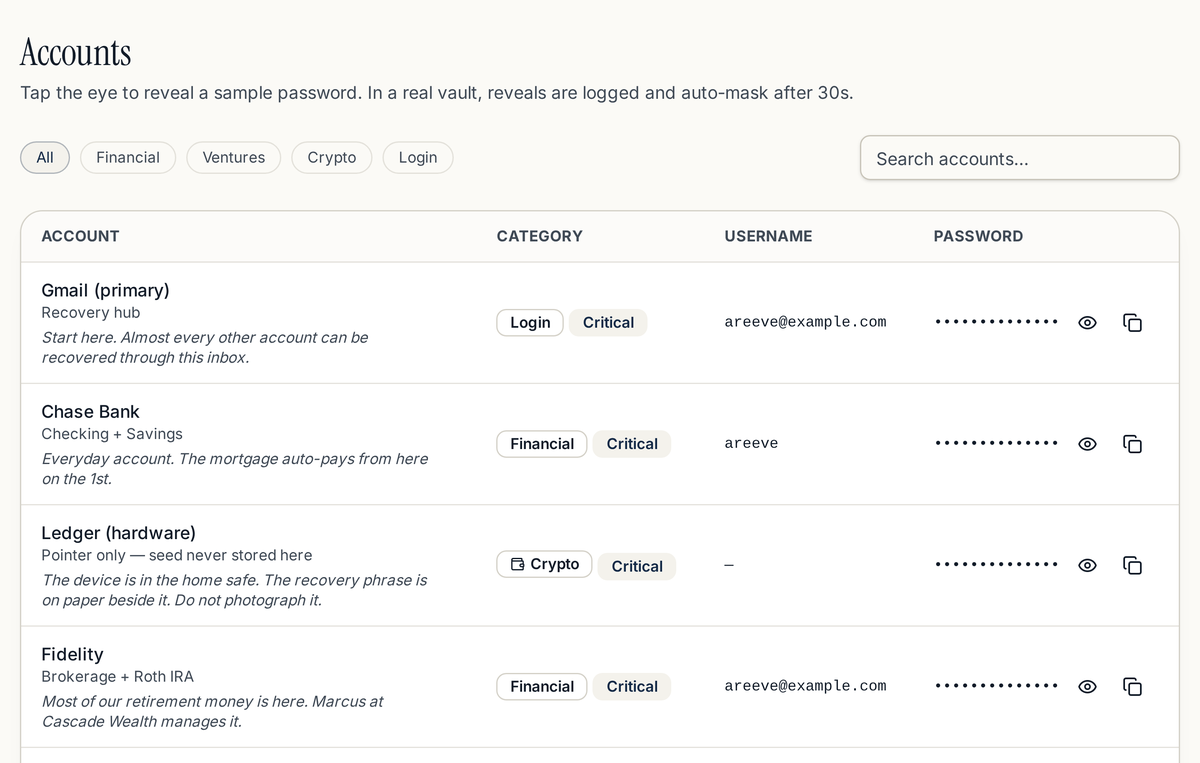Click the masked password for Chase Bank
Viewport: 1200px width, 763px height.
click(x=996, y=443)
